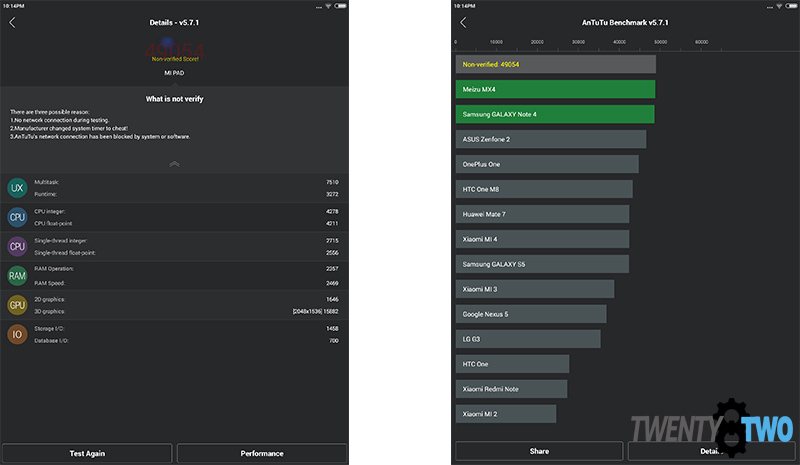This screenshot has height=465, width=800.
Task: Select the Xiaomi Redmi Note bar
Action: [x=511, y=389]
